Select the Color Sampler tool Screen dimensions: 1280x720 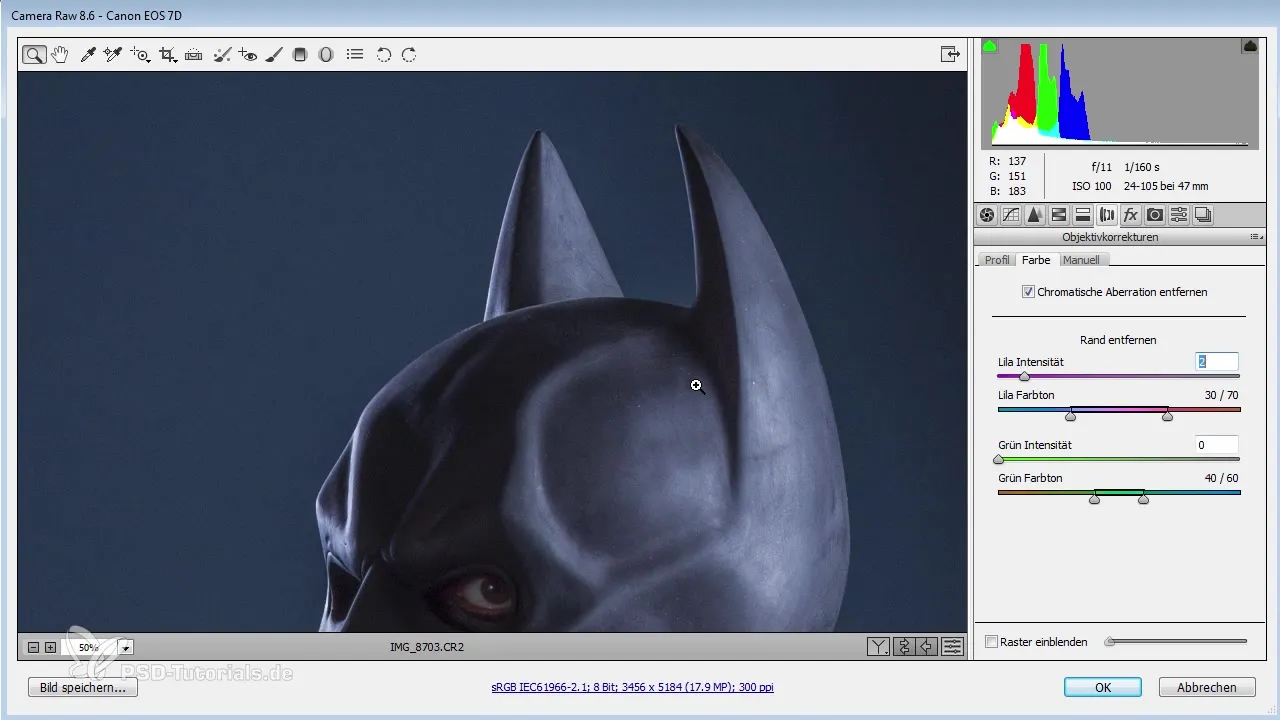point(113,55)
